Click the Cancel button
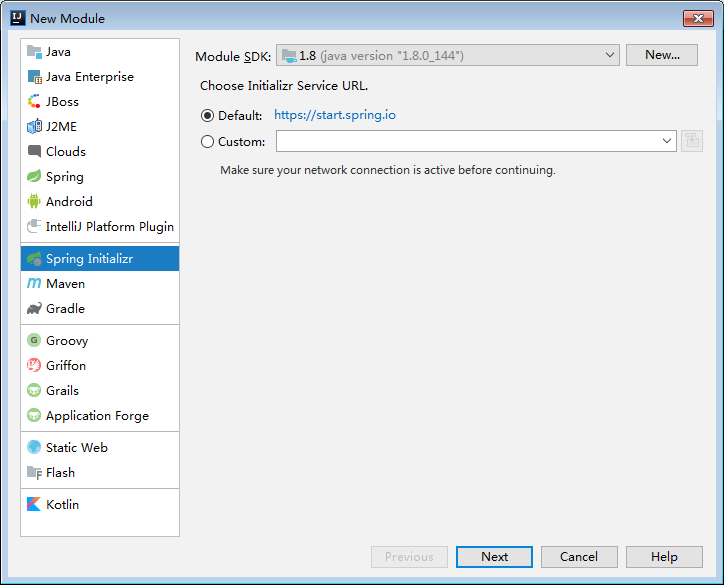Screen dimensions: 724x585 pos(579,557)
